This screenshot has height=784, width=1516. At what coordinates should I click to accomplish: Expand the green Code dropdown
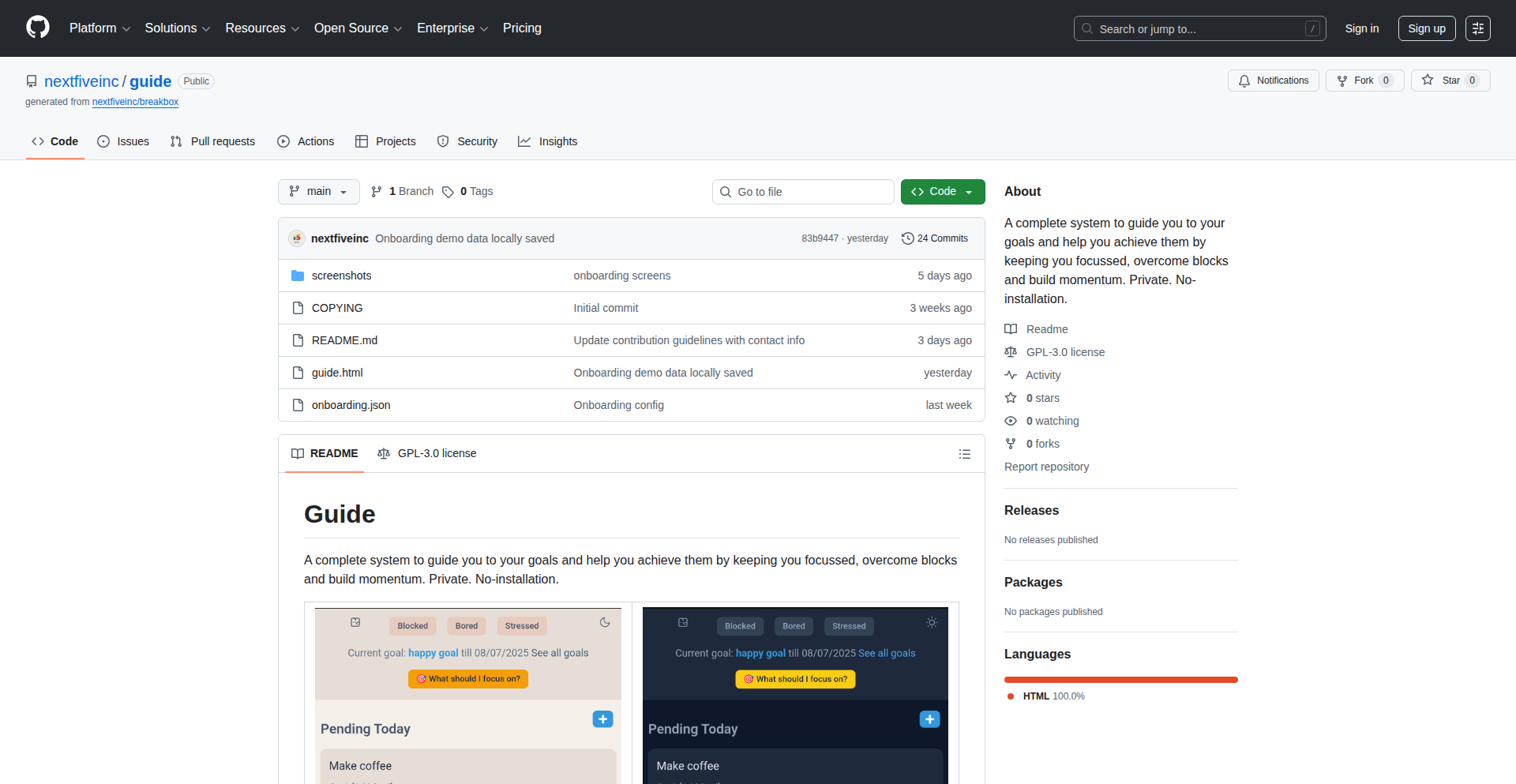[942, 192]
